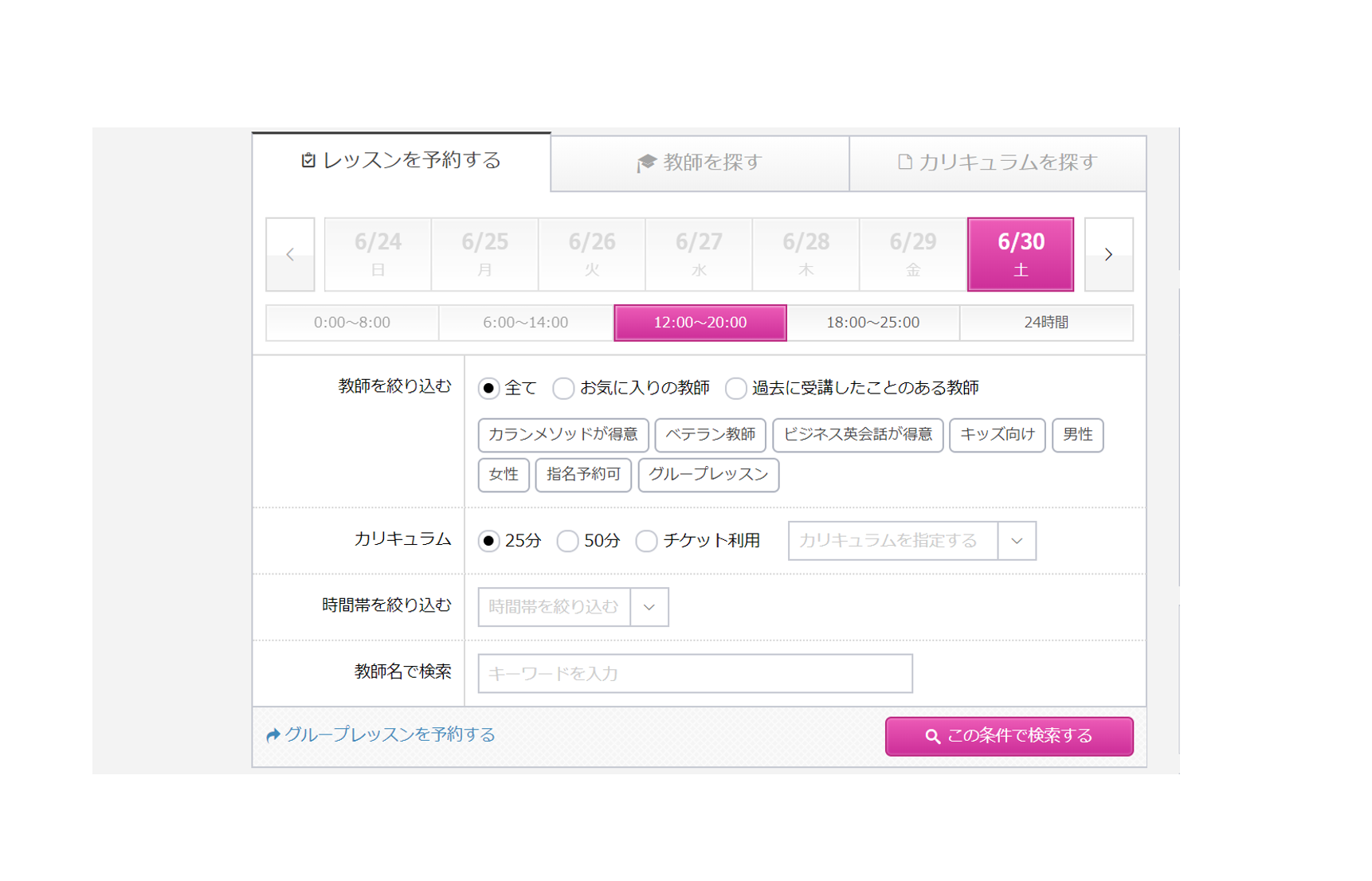1372x881 pixels.
Task: Toggle the ビジネス英会話が得意 filter tag
Action: click(858, 435)
